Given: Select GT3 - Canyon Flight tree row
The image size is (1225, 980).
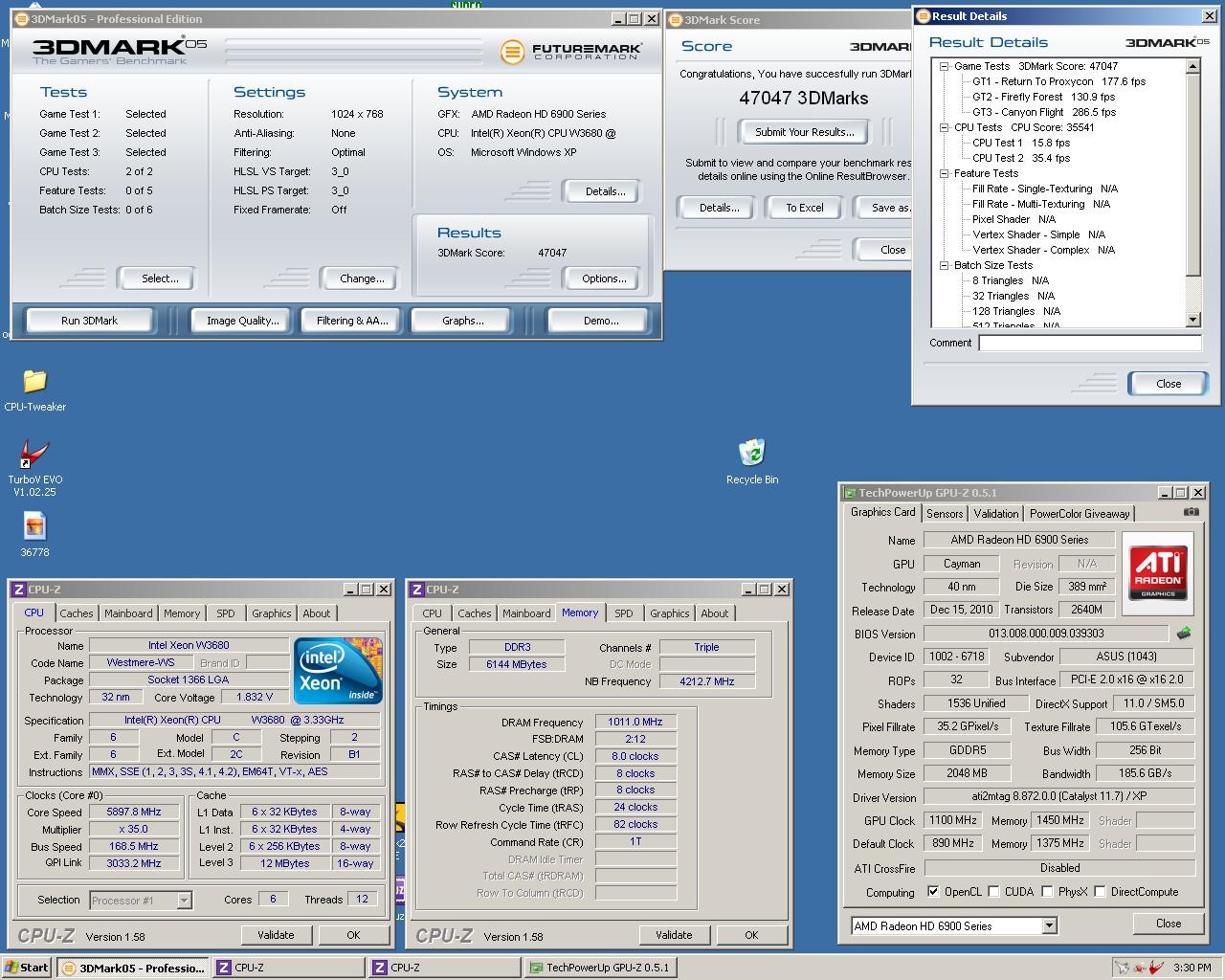Looking at the screenshot, I should (x=1044, y=112).
